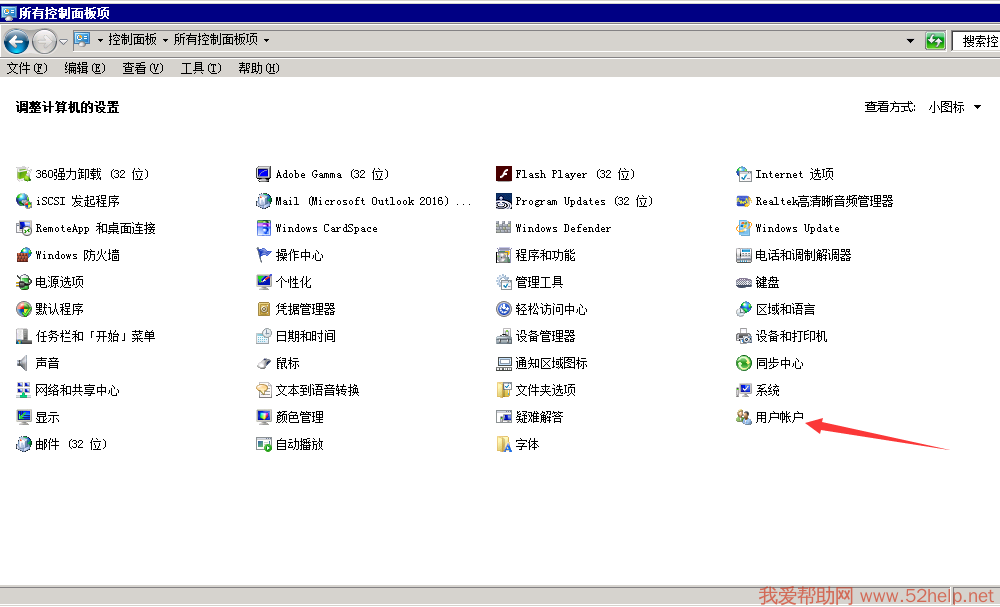Viewport: 1000px width, 607px height.
Task: Open Windows 防火墙 icon
Action: tap(24, 255)
